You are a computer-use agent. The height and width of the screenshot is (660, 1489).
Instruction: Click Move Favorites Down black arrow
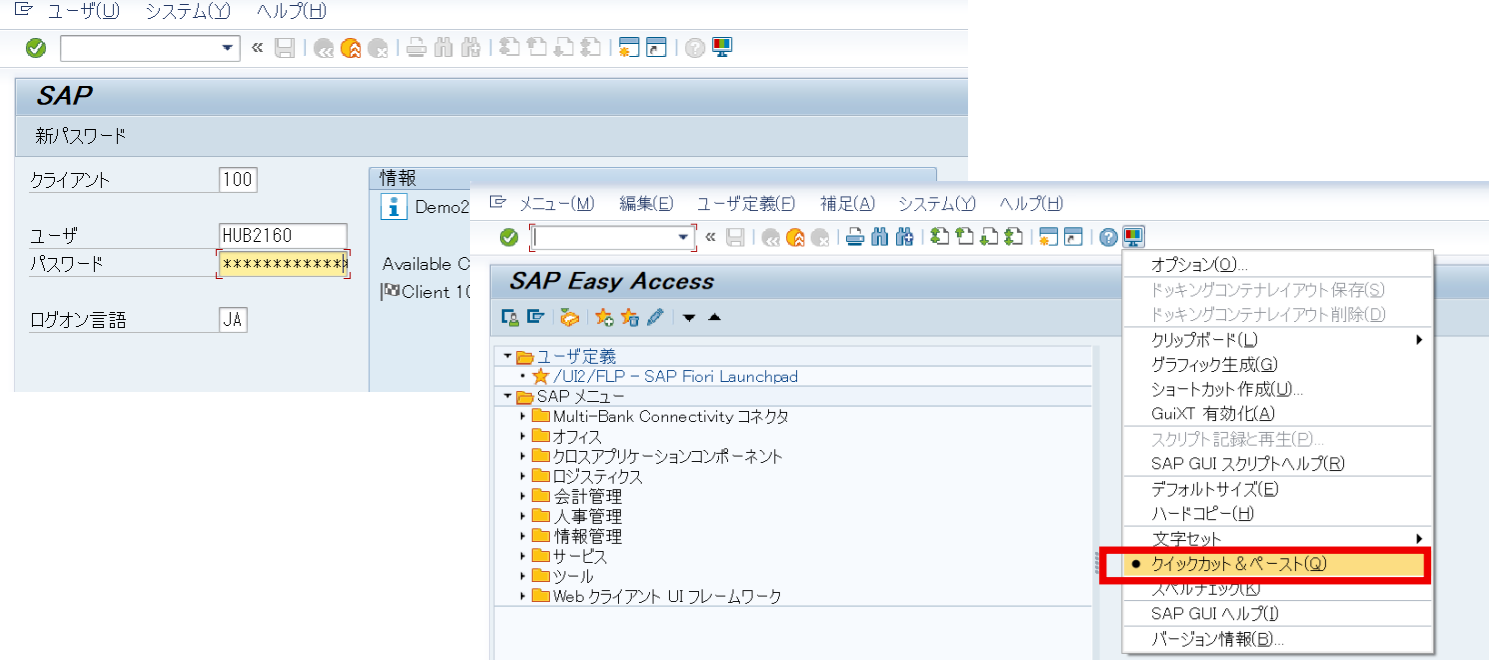pos(689,318)
